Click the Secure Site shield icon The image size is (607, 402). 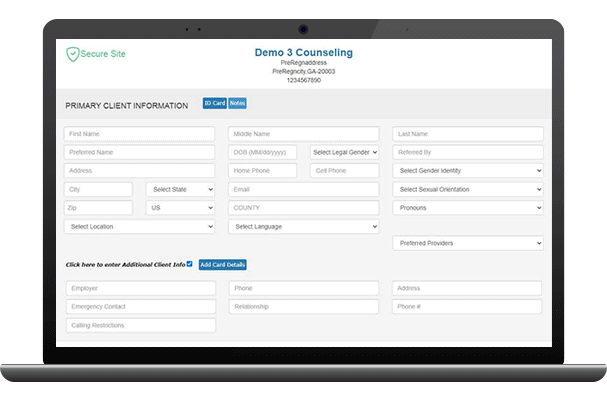click(72, 54)
